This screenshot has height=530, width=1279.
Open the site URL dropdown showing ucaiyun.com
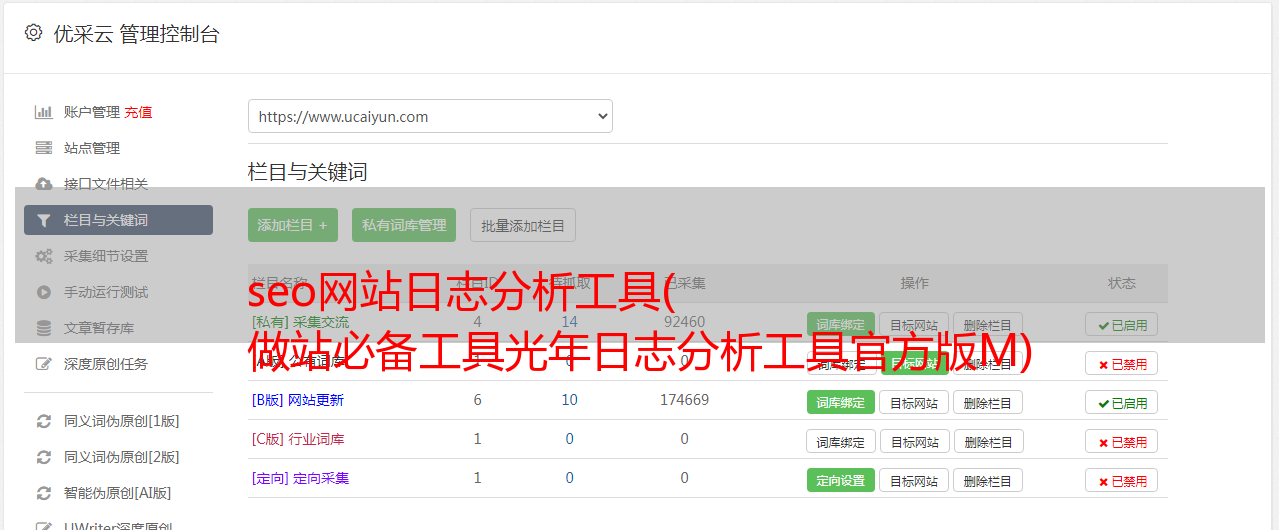tap(430, 116)
